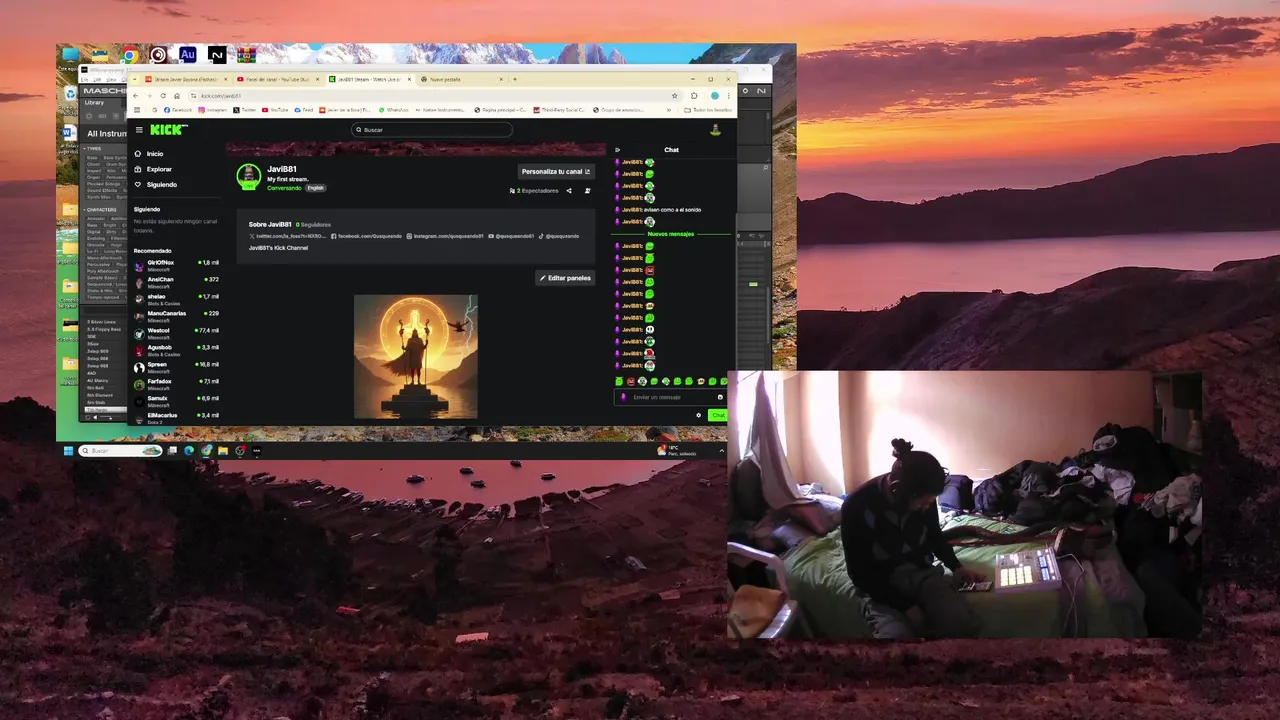Image resolution: width=1280 pixels, height=720 pixels.
Task: Open Explorar in Kick sidebar
Action: tap(153, 169)
